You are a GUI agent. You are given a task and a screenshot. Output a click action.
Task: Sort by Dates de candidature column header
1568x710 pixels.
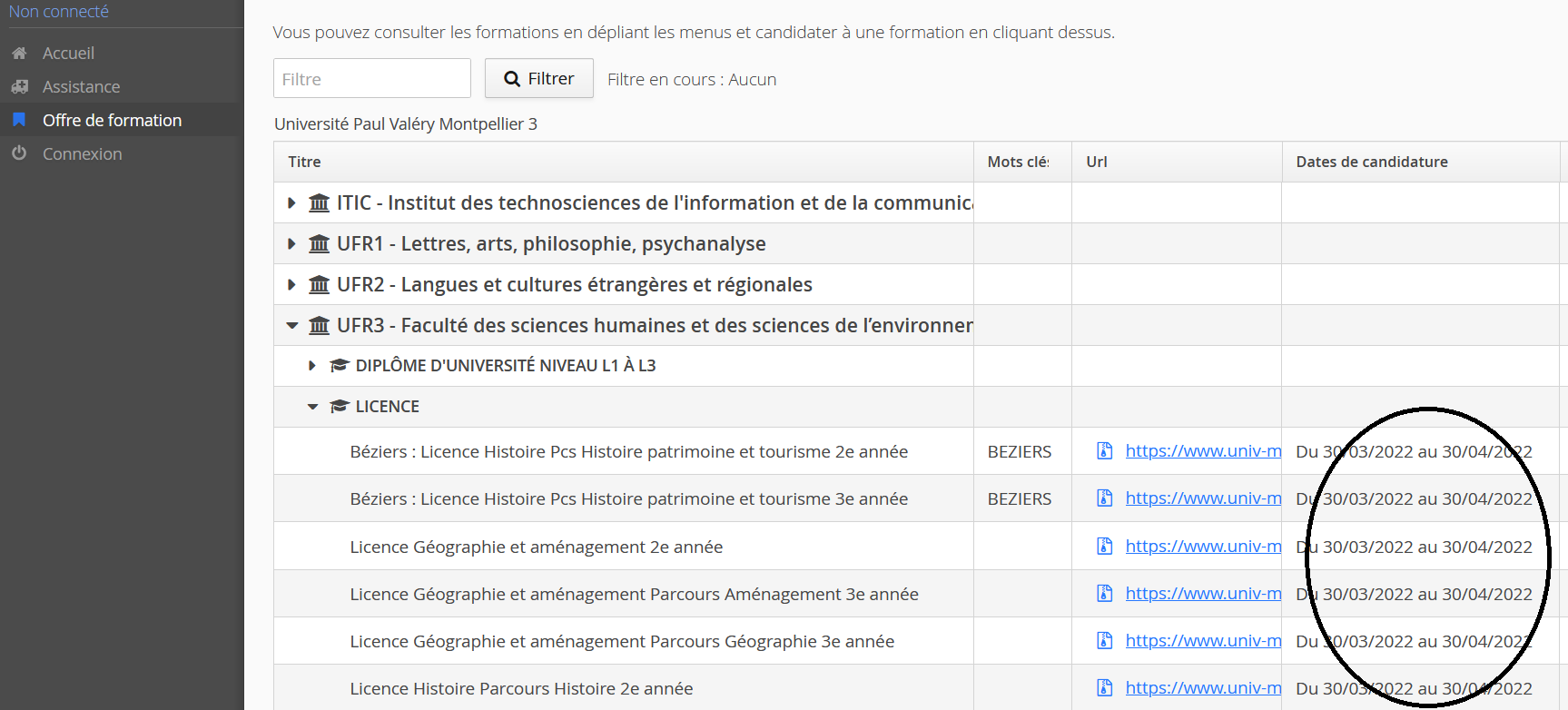[x=1371, y=162]
